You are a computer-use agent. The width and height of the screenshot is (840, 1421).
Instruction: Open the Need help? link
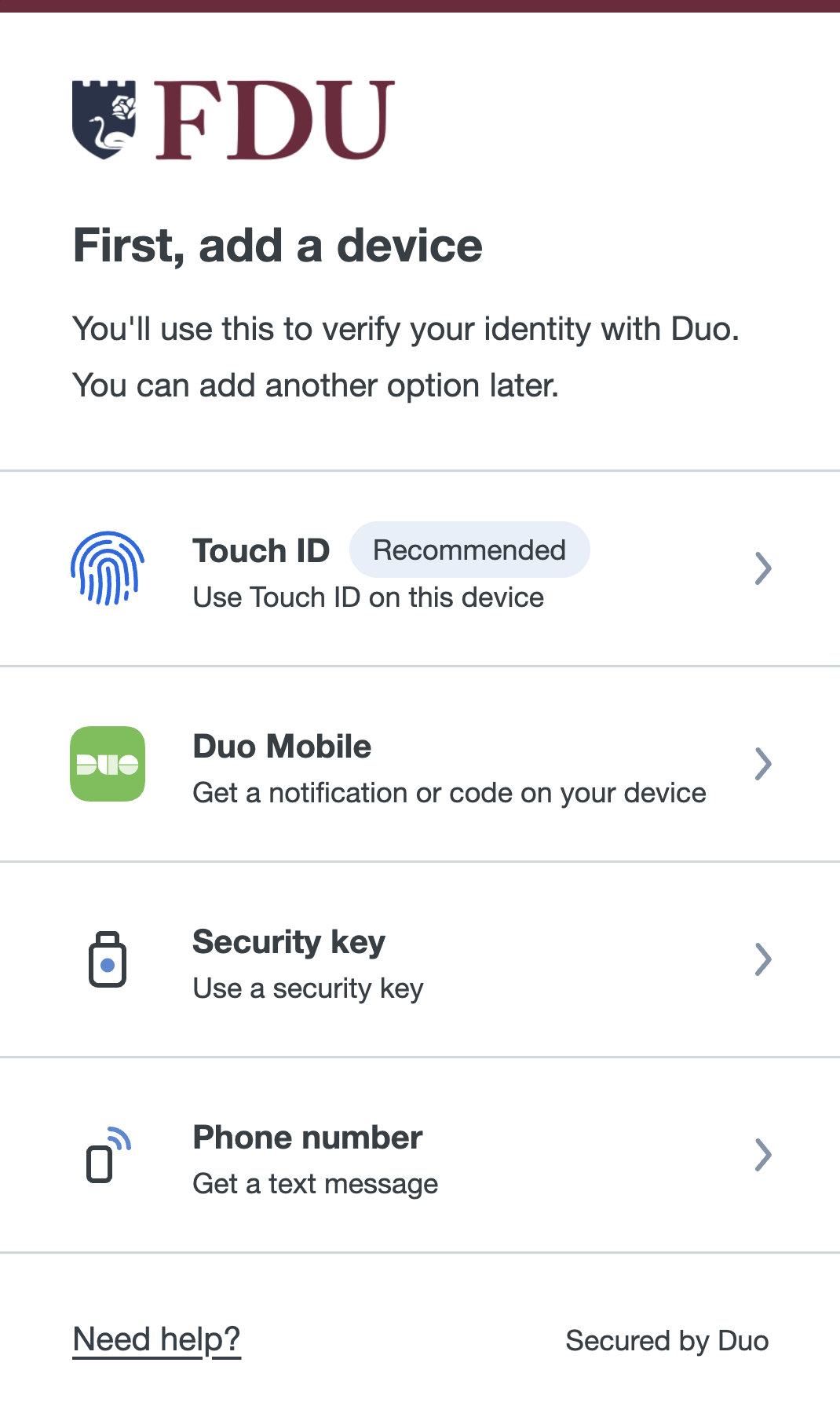(x=156, y=1339)
